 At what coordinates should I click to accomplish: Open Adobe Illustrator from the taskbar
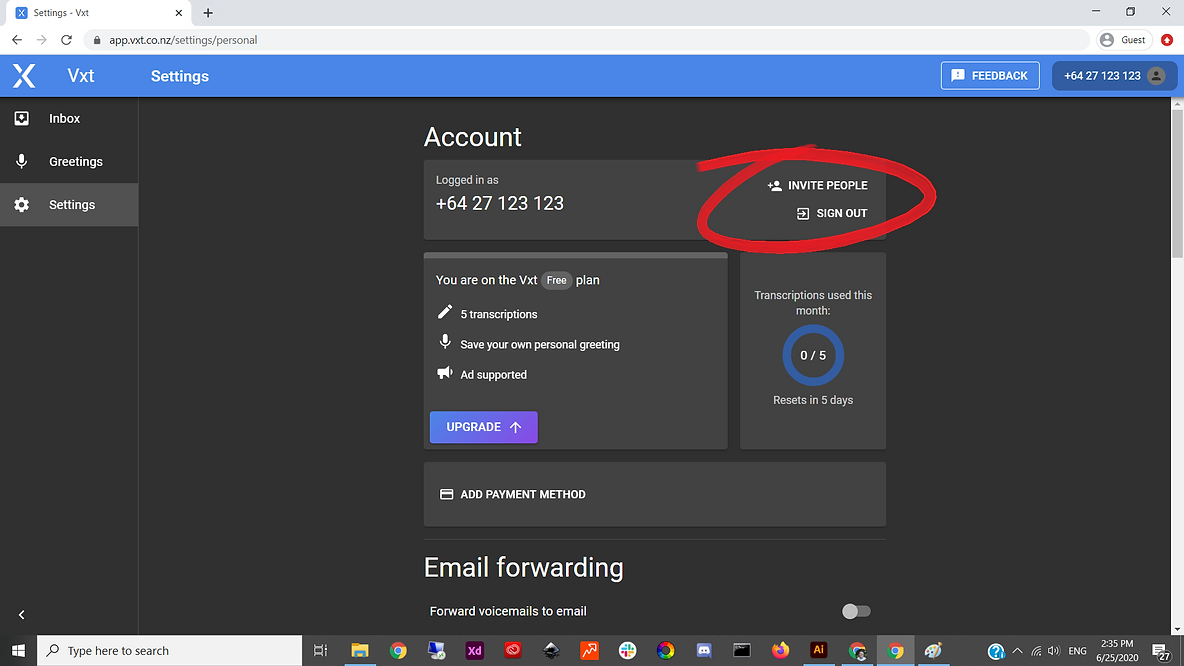(819, 650)
